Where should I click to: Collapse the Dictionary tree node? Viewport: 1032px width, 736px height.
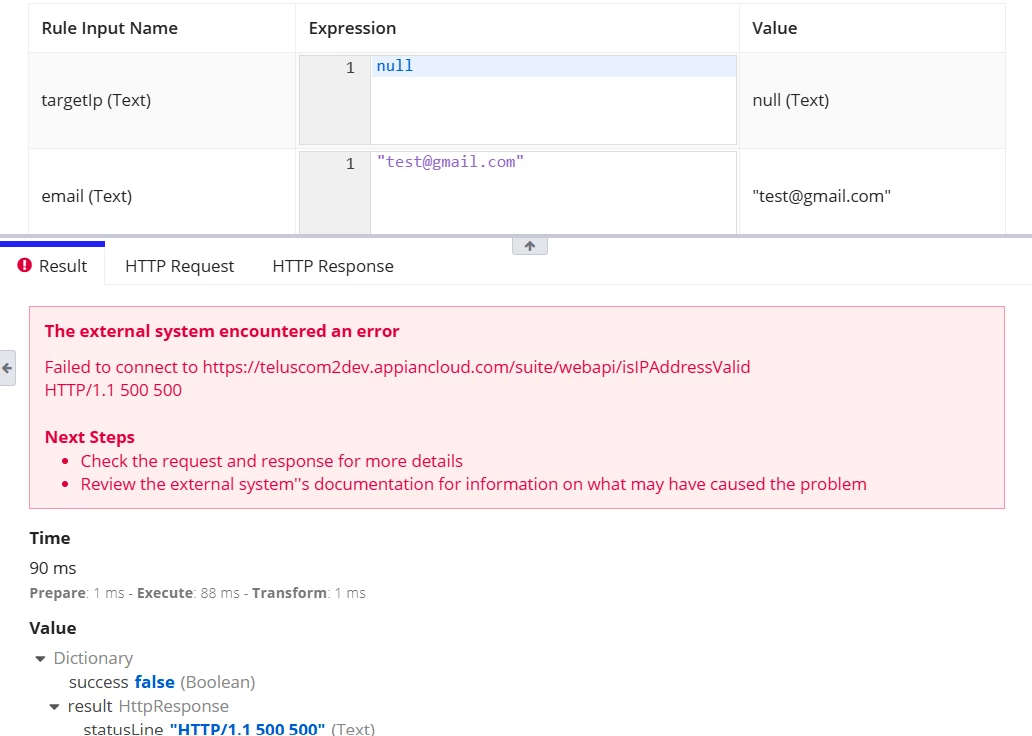[40, 658]
